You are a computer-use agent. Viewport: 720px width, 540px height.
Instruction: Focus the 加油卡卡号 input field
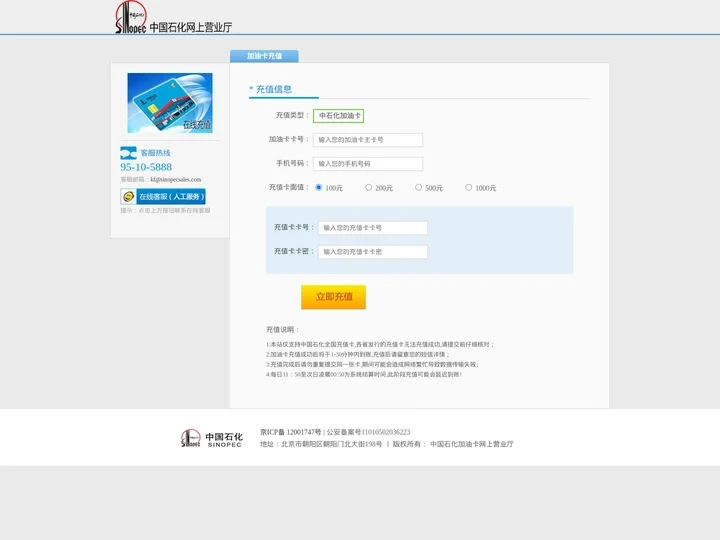tap(368, 140)
